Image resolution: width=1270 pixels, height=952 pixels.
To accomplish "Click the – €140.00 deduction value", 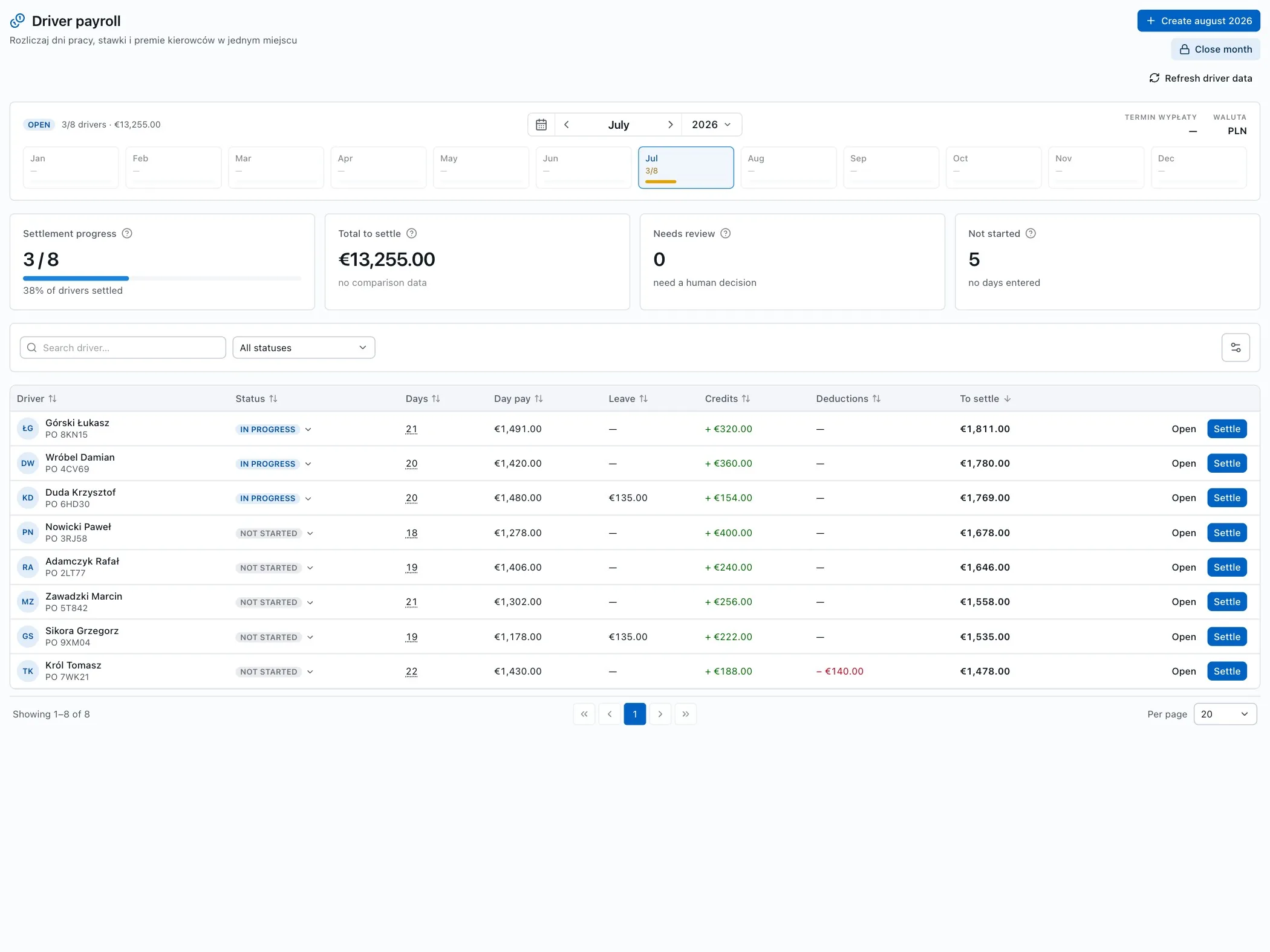I will 840,671.
